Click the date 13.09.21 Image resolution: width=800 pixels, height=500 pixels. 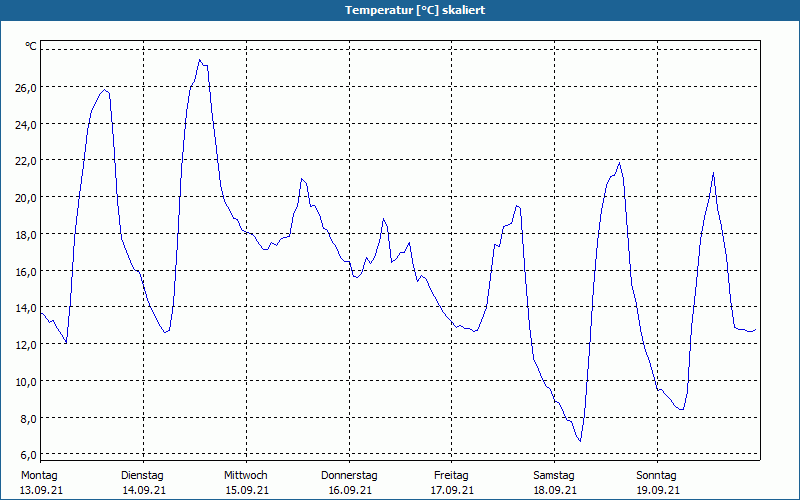point(41,490)
